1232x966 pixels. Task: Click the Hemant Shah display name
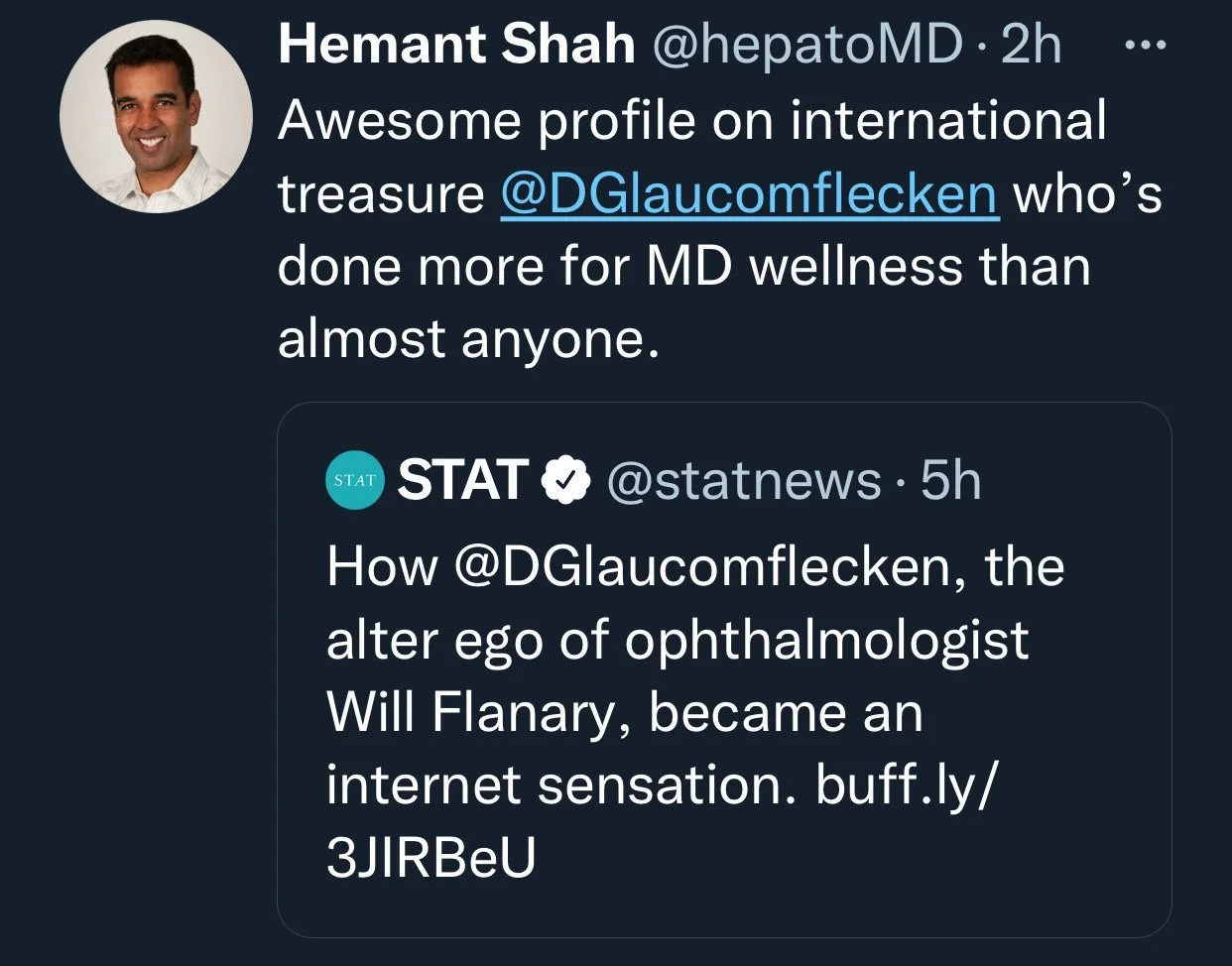tap(456, 45)
